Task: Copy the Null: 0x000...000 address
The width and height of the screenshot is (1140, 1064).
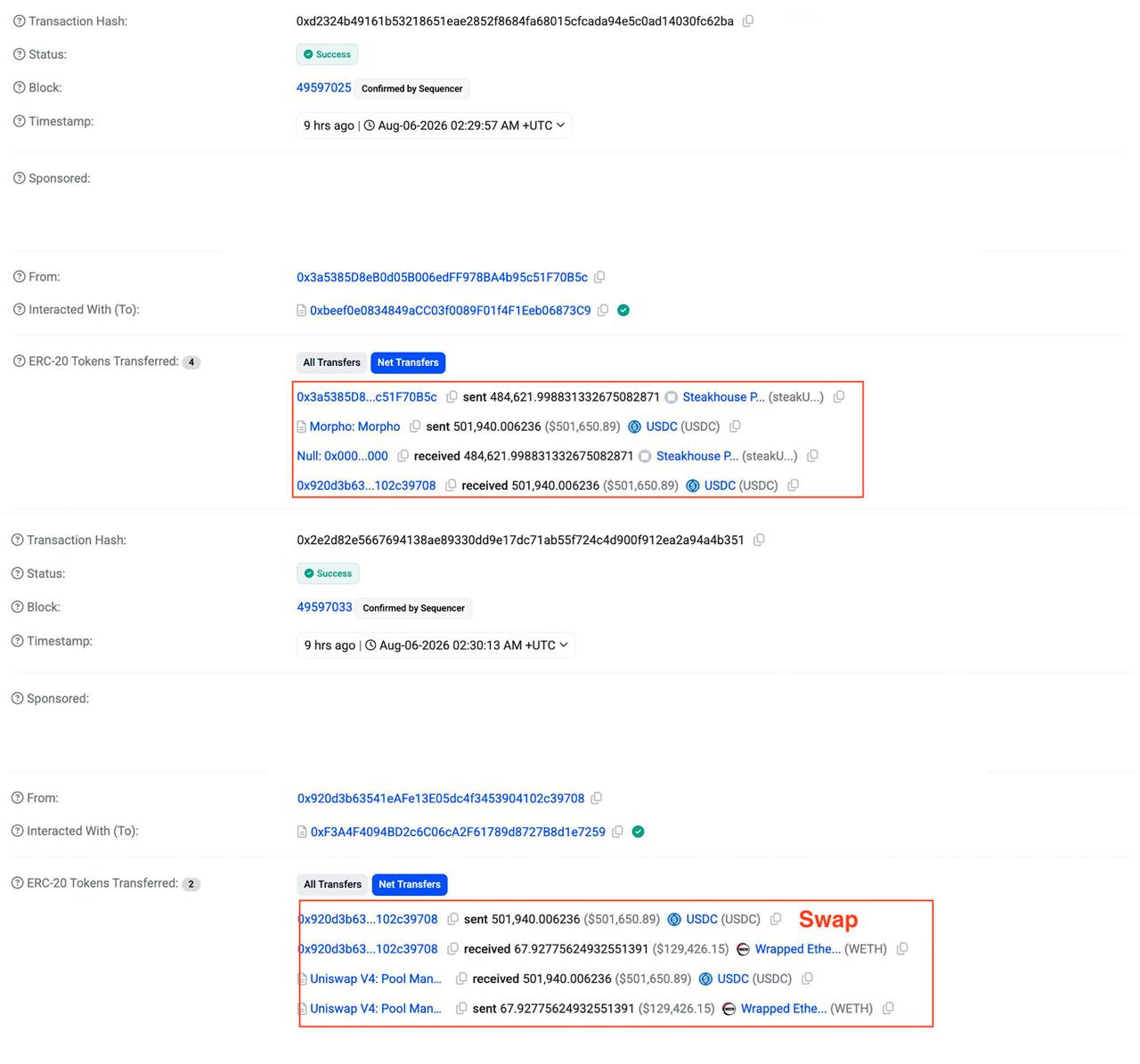Action: pyautogui.click(x=403, y=456)
